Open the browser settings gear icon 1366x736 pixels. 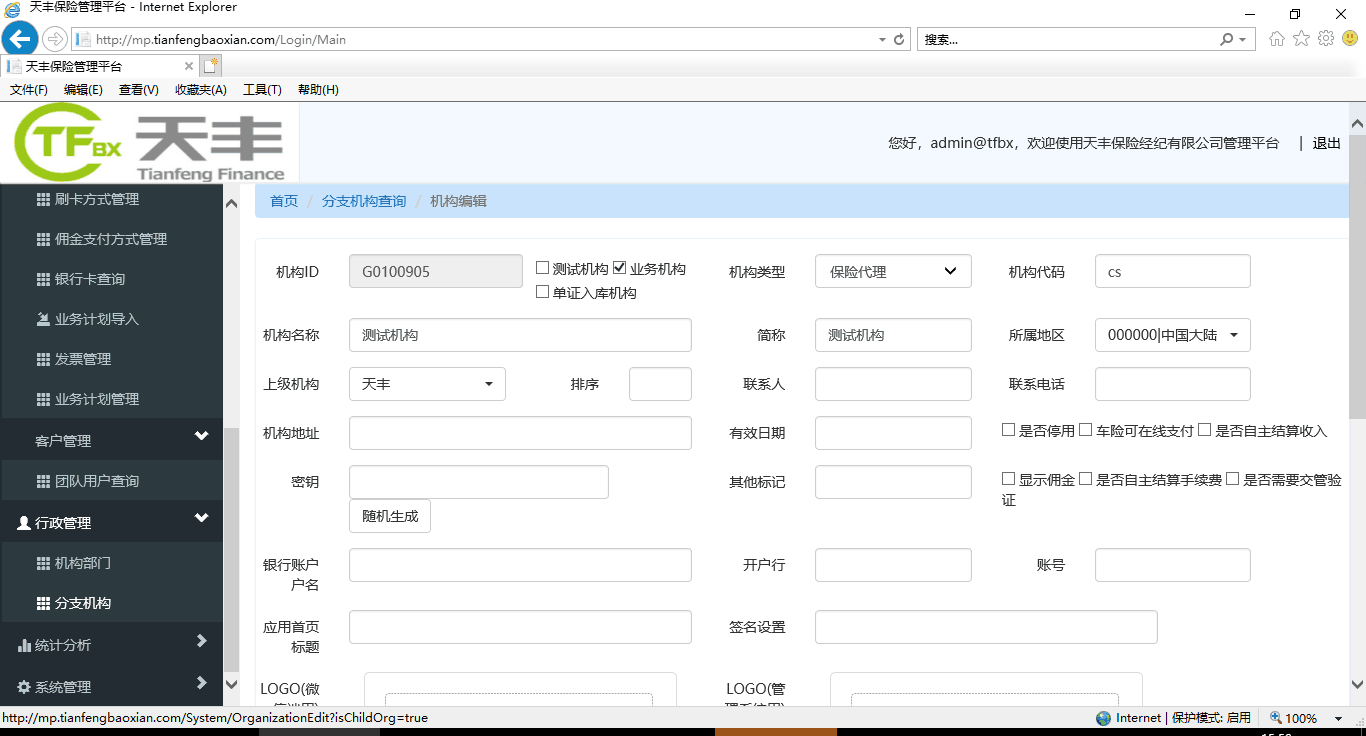click(x=1326, y=39)
